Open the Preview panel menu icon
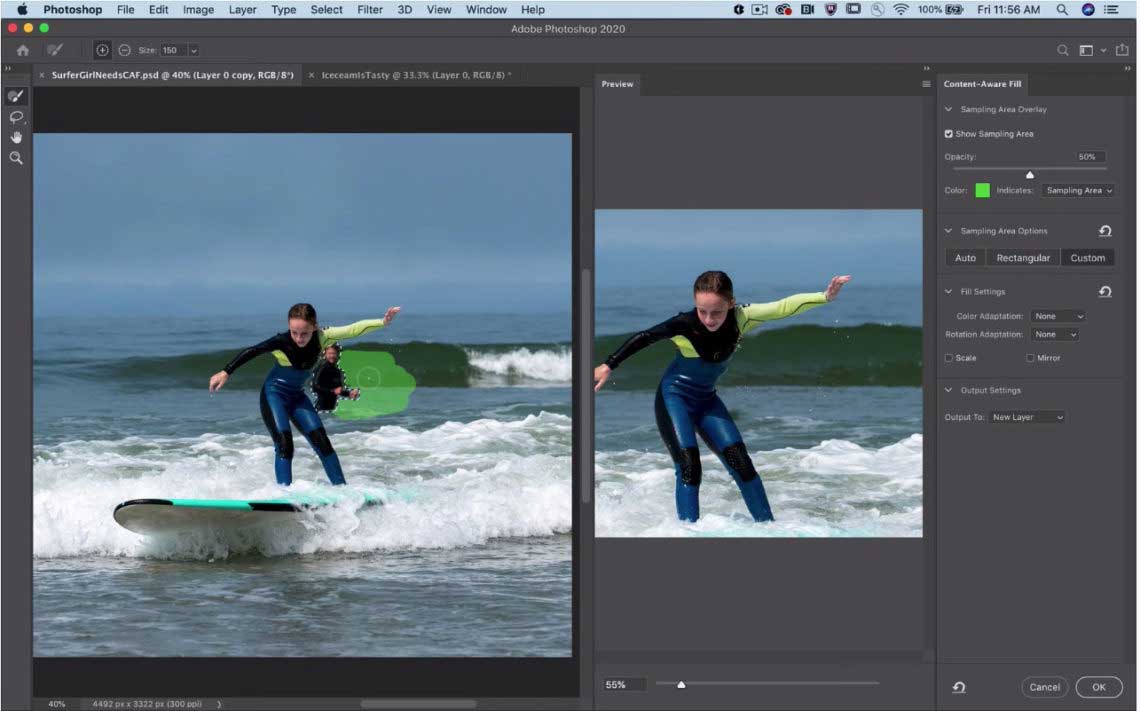The height and width of the screenshot is (711, 1140). pos(926,84)
